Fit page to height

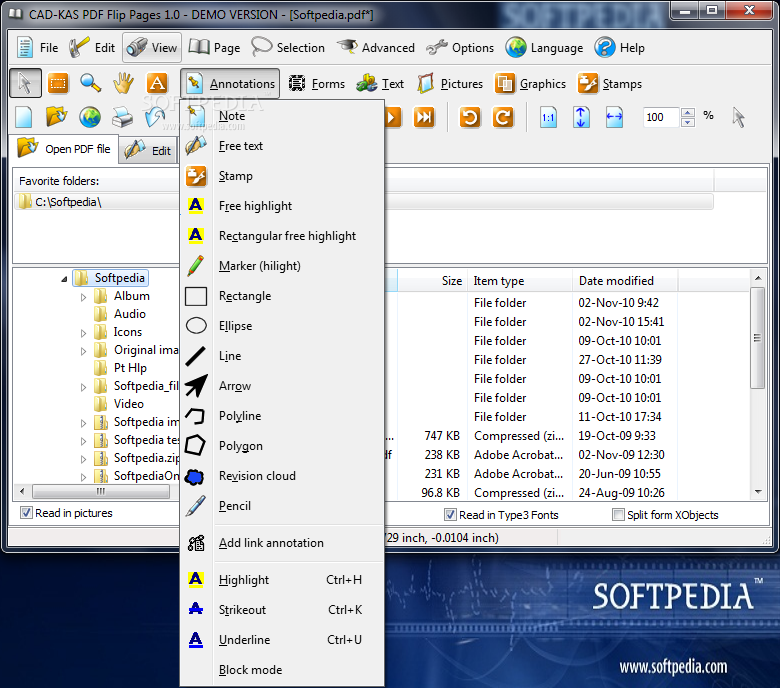pos(581,117)
